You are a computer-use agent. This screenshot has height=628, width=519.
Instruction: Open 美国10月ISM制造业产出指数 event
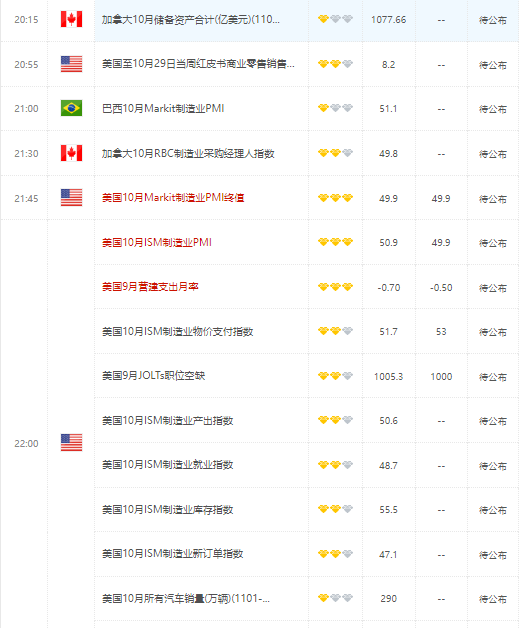click(167, 421)
